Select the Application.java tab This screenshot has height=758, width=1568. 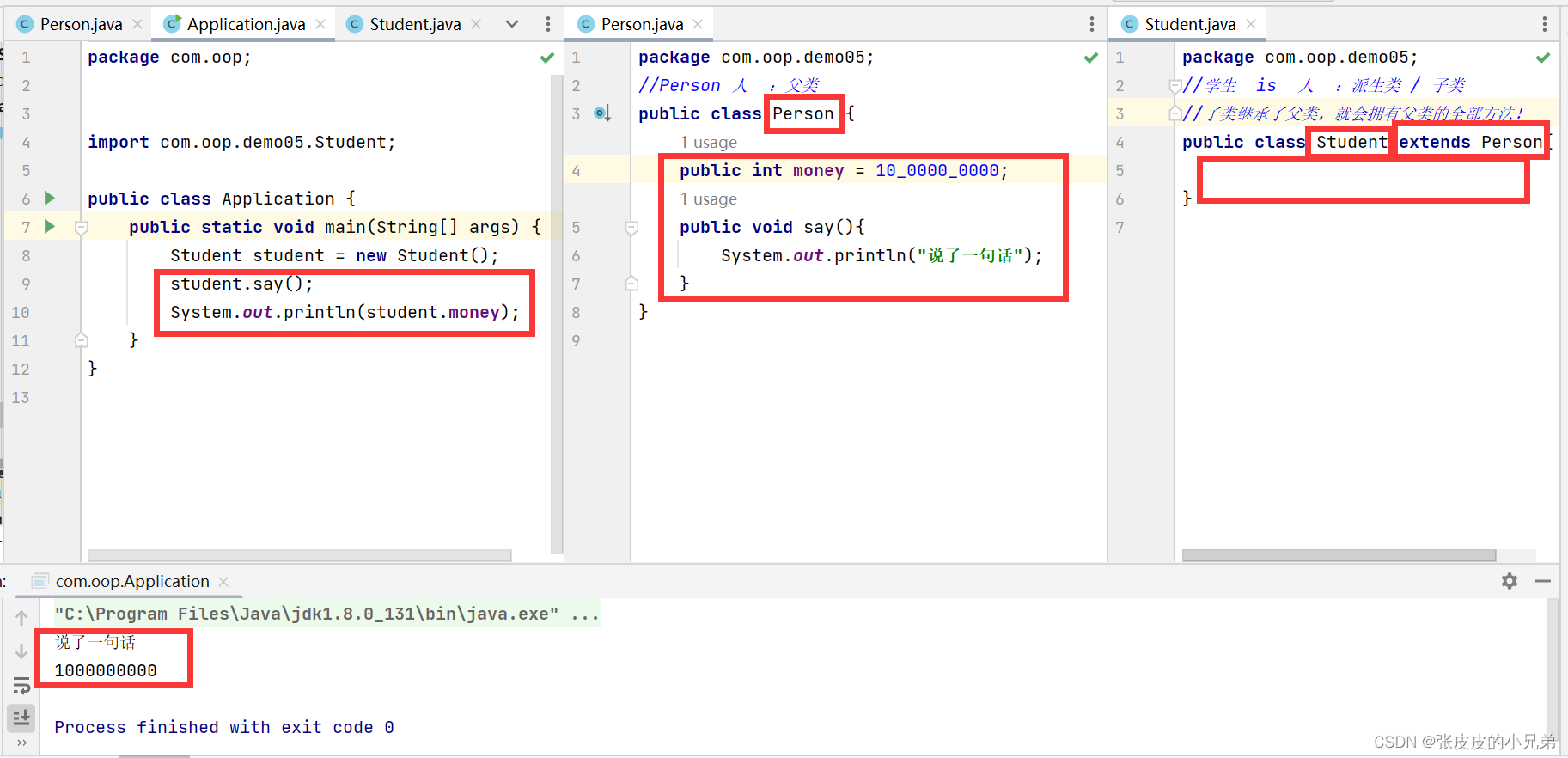[246, 24]
